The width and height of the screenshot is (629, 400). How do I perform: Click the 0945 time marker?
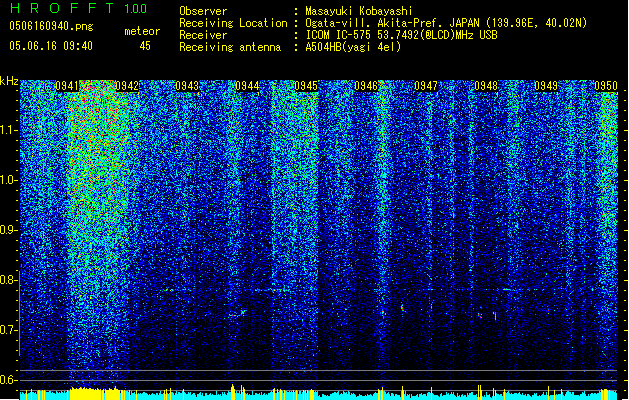tap(306, 86)
